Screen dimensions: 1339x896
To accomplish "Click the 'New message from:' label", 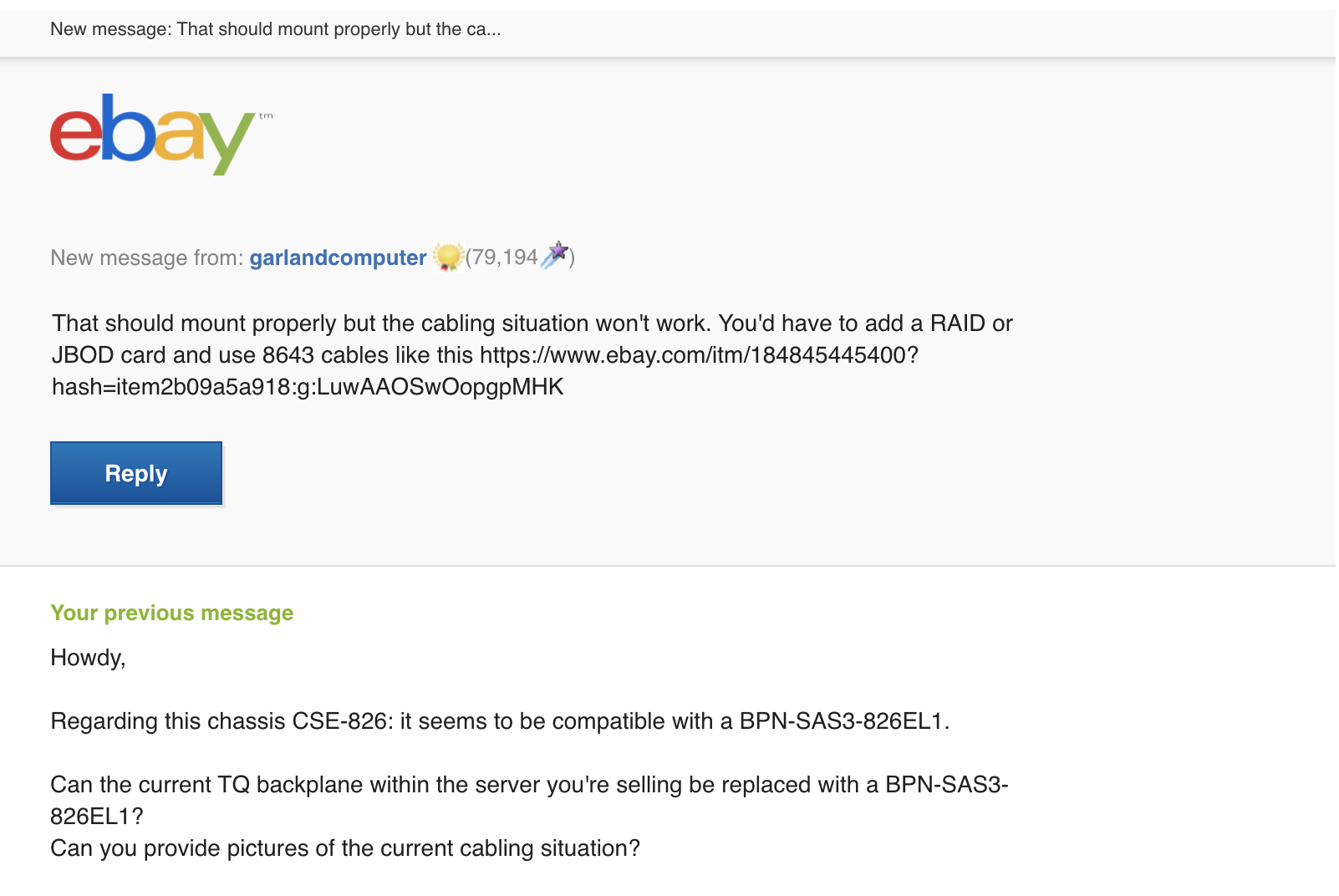I will pyautogui.click(x=147, y=257).
